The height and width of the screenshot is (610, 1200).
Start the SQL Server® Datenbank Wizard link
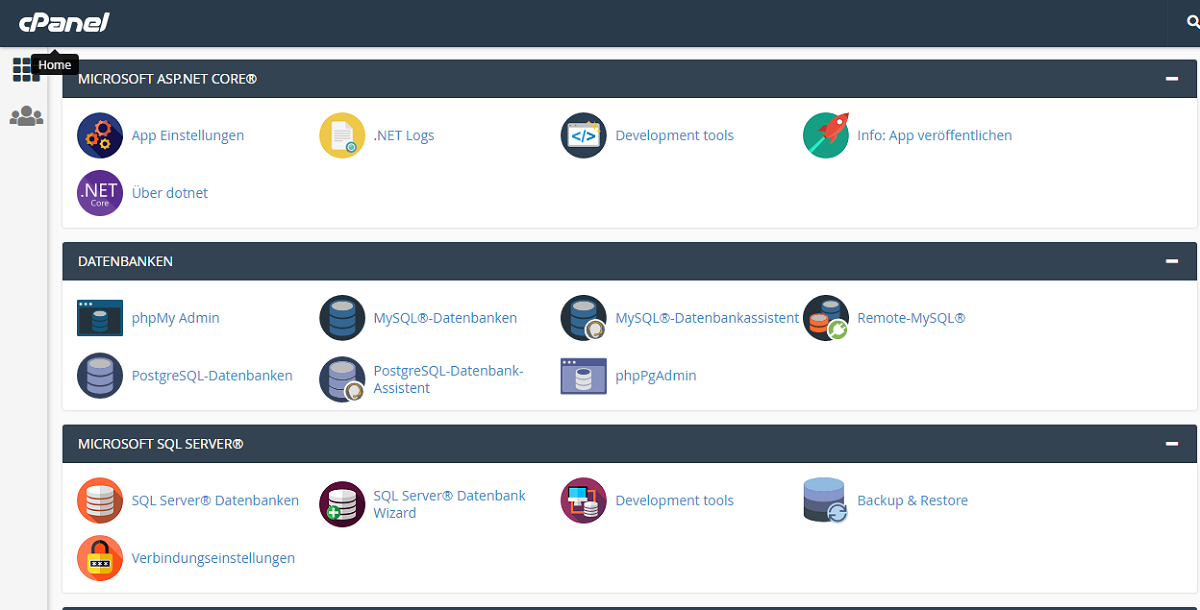pyautogui.click(x=450, y=504)
